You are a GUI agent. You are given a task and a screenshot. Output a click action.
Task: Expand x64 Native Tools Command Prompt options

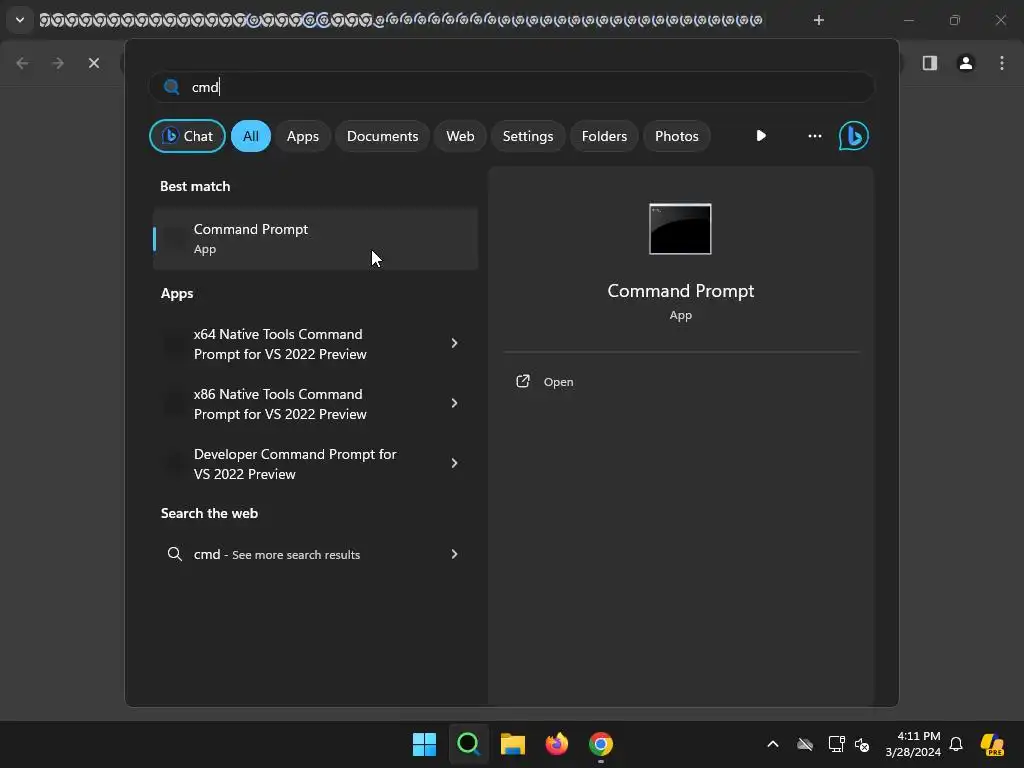tap(455, 343)
